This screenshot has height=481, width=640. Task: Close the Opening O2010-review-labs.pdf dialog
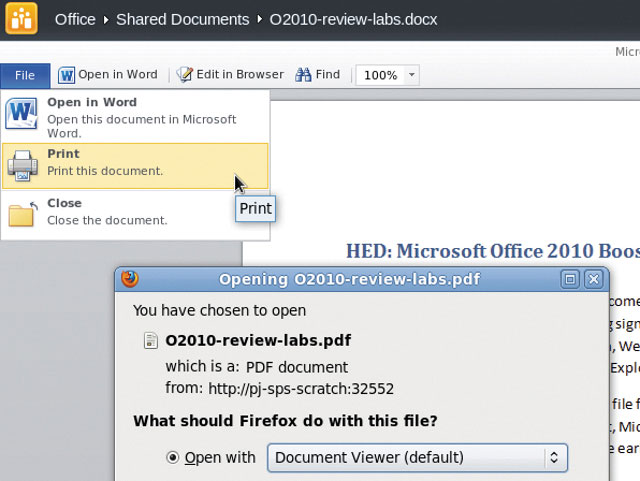point(594,279)
